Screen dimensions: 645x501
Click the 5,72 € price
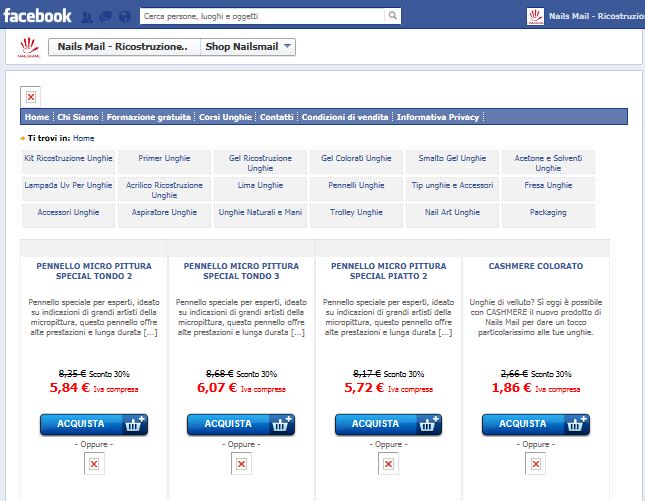pos(364,388)
